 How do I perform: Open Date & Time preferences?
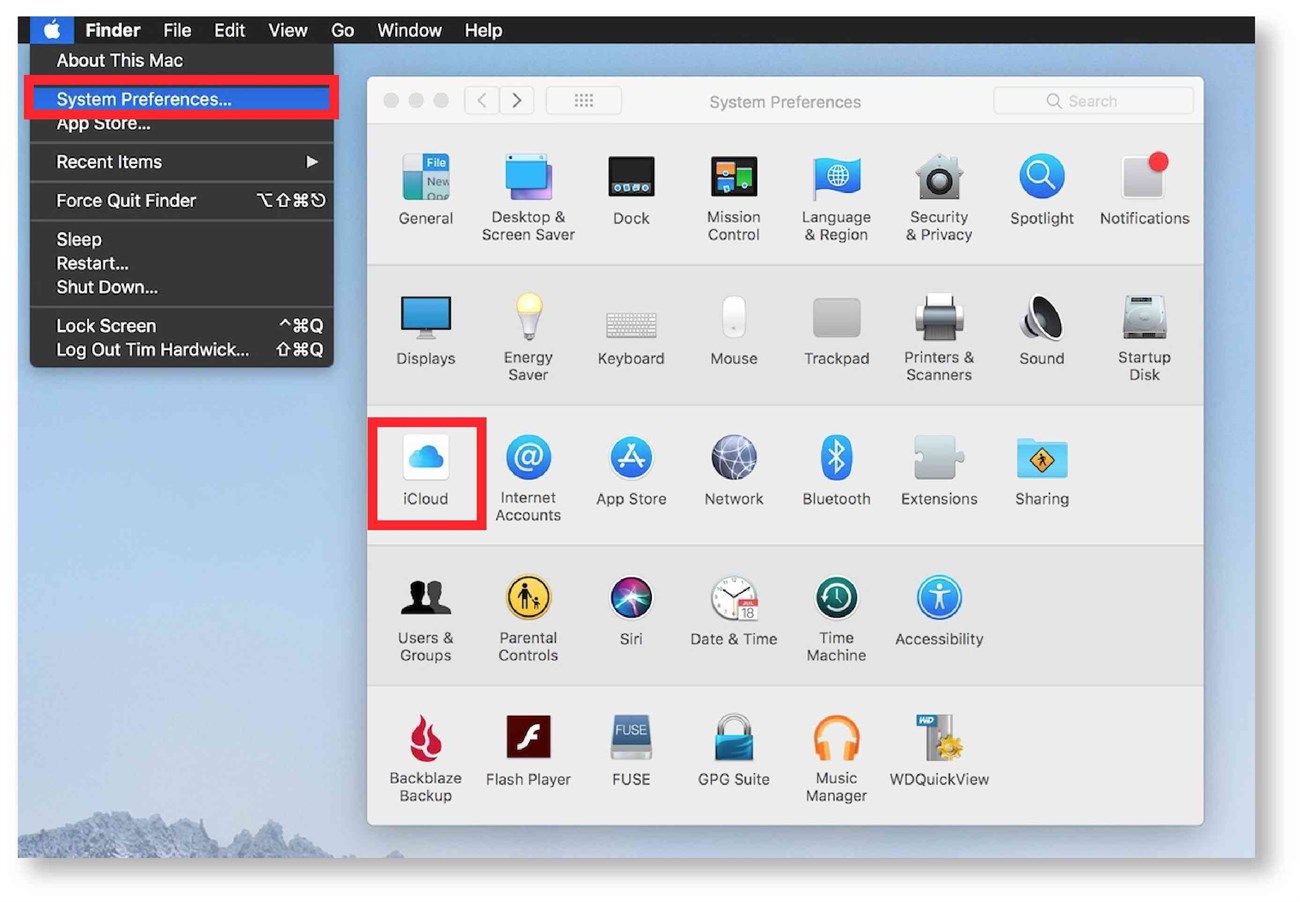coord(734,611)
